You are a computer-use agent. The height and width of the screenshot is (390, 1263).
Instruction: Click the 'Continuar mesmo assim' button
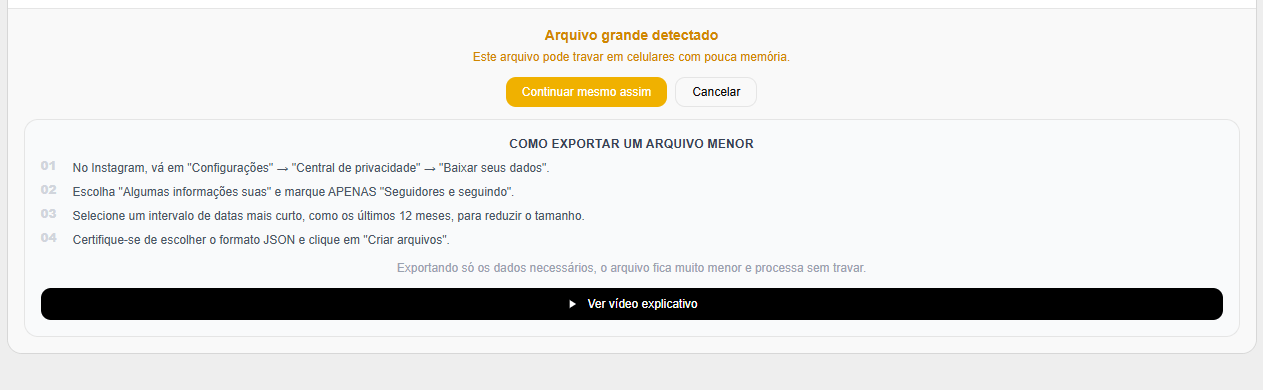click(x=586, y=92)
